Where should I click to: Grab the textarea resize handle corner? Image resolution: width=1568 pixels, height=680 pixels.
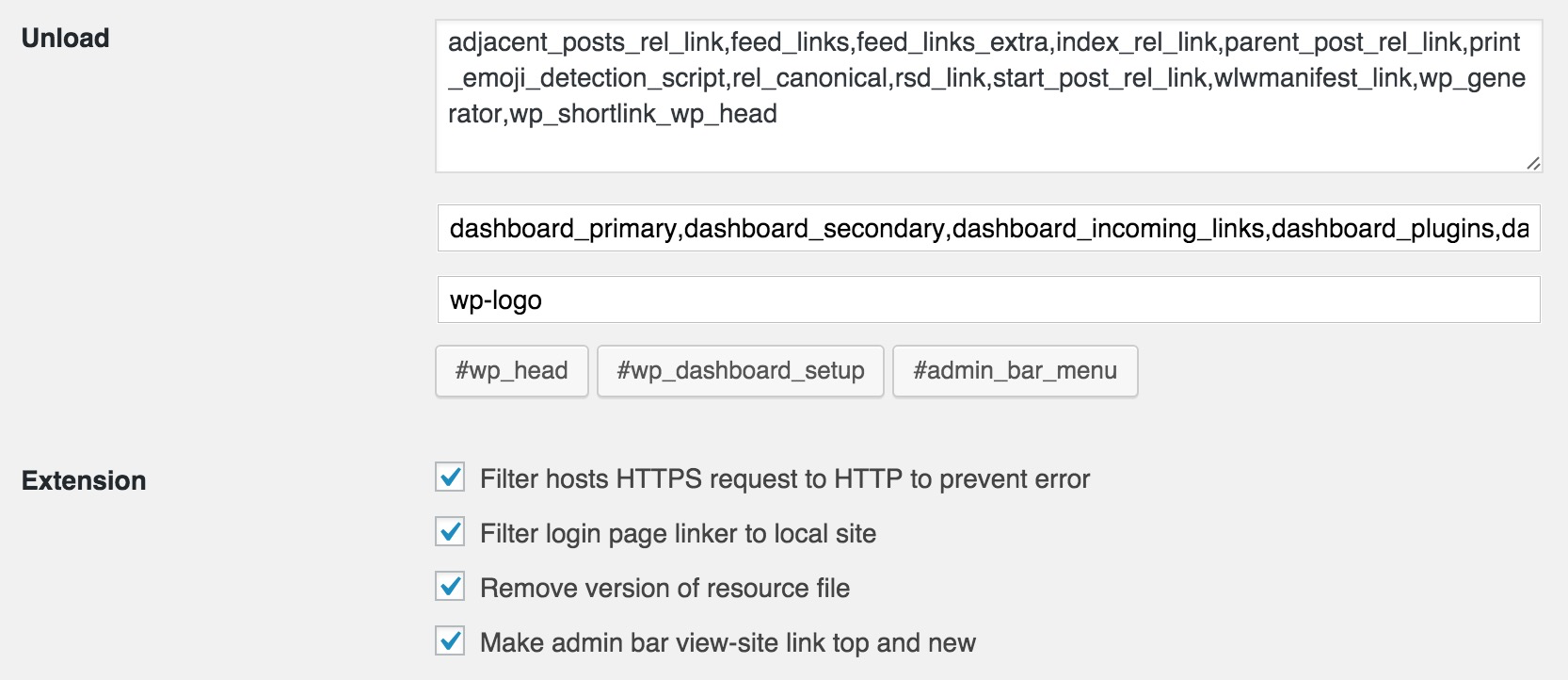1533,163
